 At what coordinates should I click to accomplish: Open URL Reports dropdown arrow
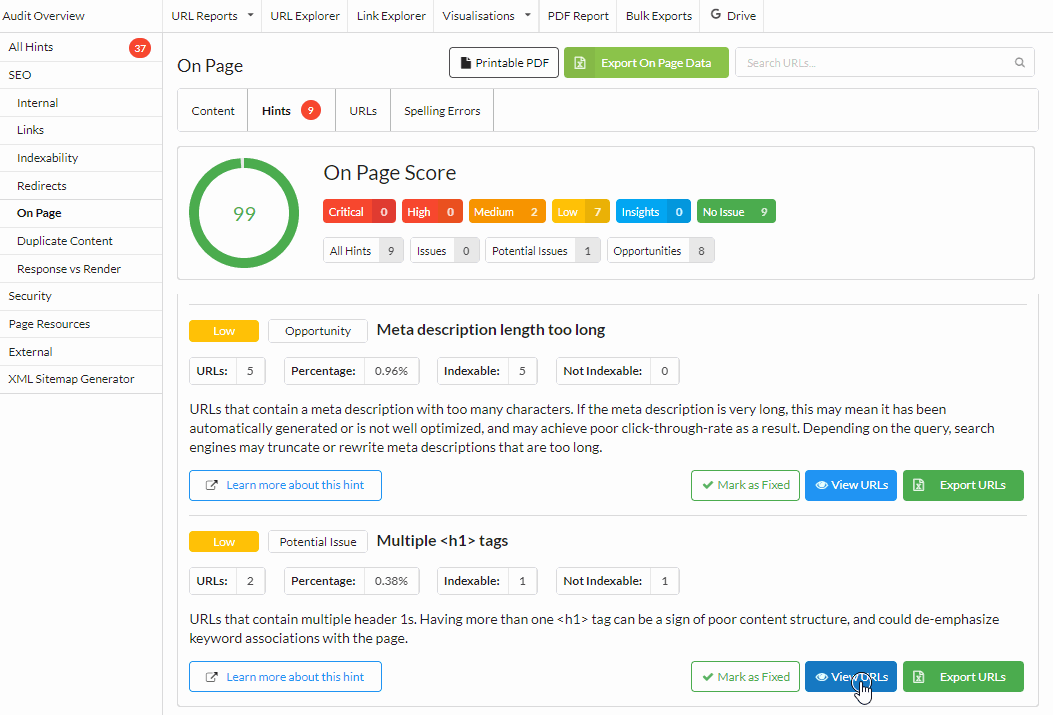[x=250, y=15]
